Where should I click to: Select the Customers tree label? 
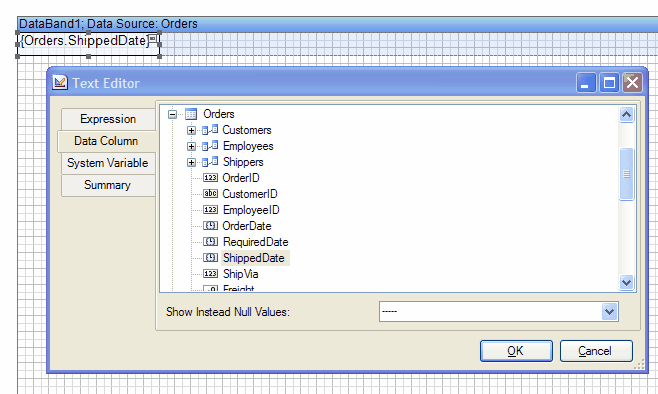[x=247, y=130]
